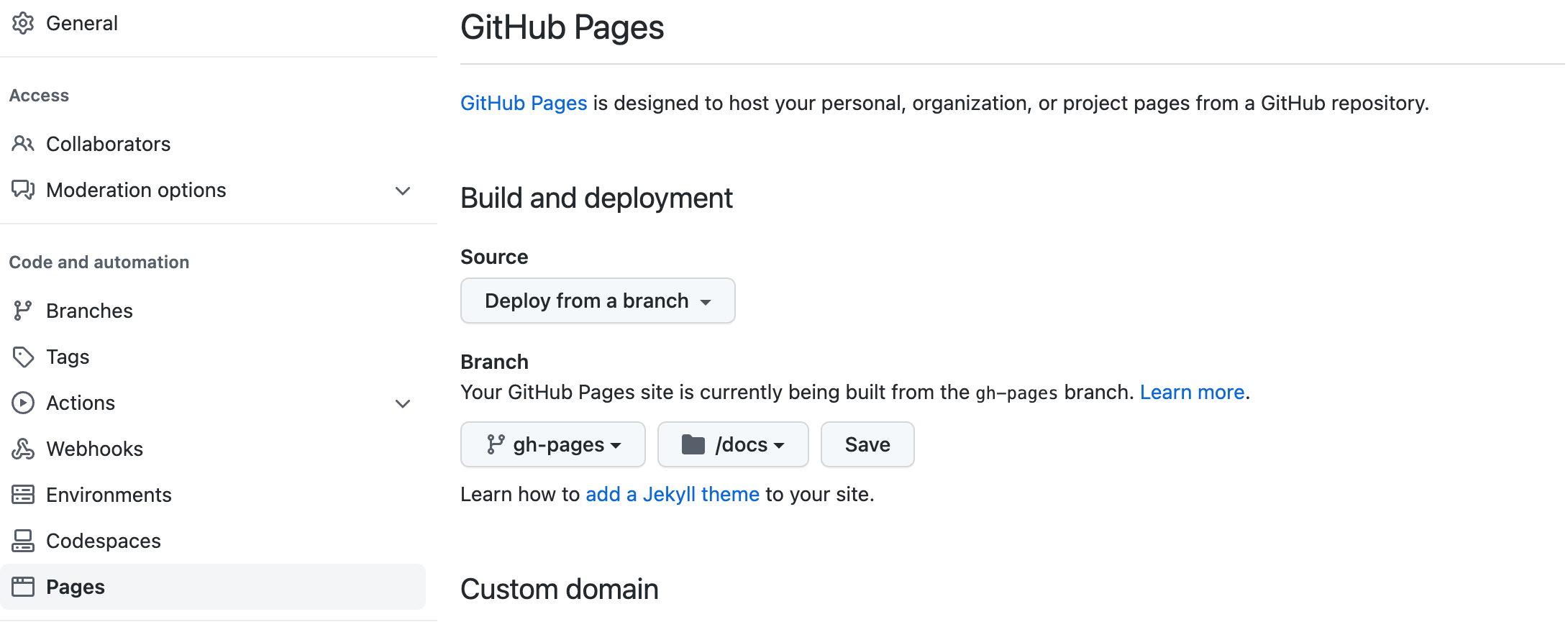Click the Actions play-circle icon
Image resolution: width=1568 pixels, height=627 pixels.
[23, 403]
